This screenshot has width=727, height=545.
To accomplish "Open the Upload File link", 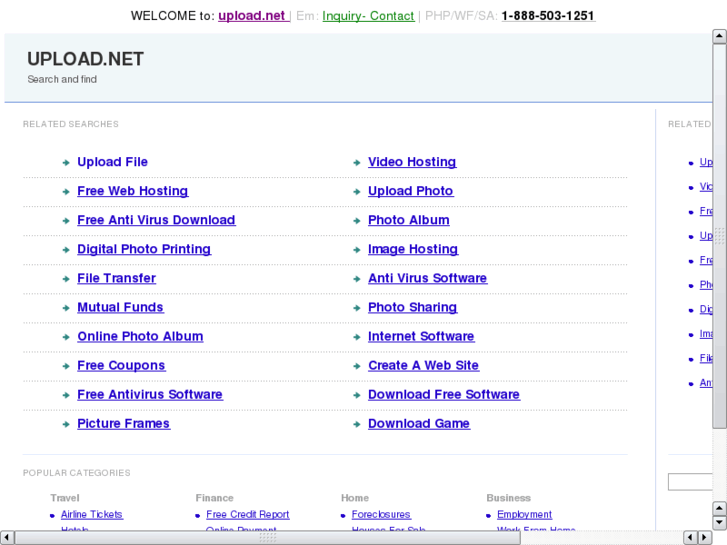I will point(113,162).
